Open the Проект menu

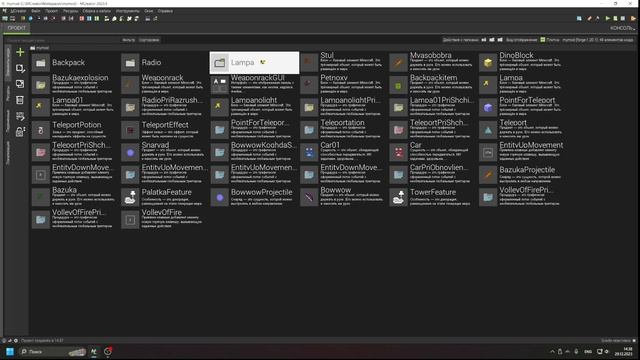tap(51, 11)
